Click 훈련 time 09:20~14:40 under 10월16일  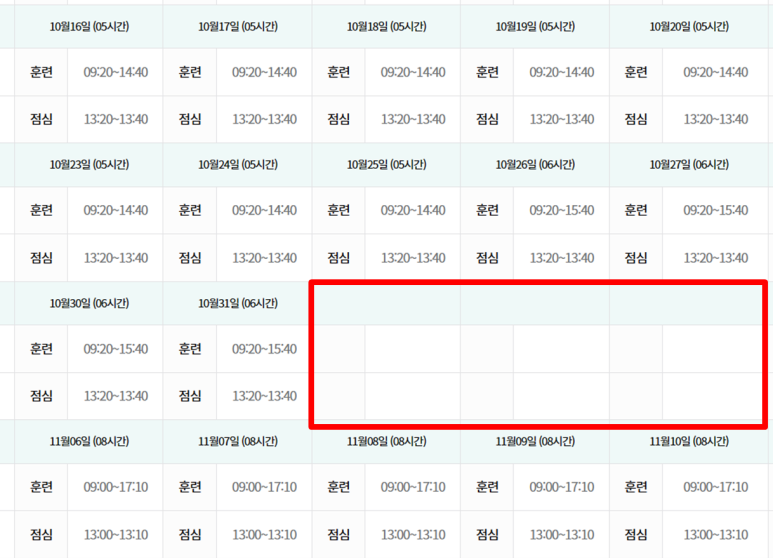116,72
